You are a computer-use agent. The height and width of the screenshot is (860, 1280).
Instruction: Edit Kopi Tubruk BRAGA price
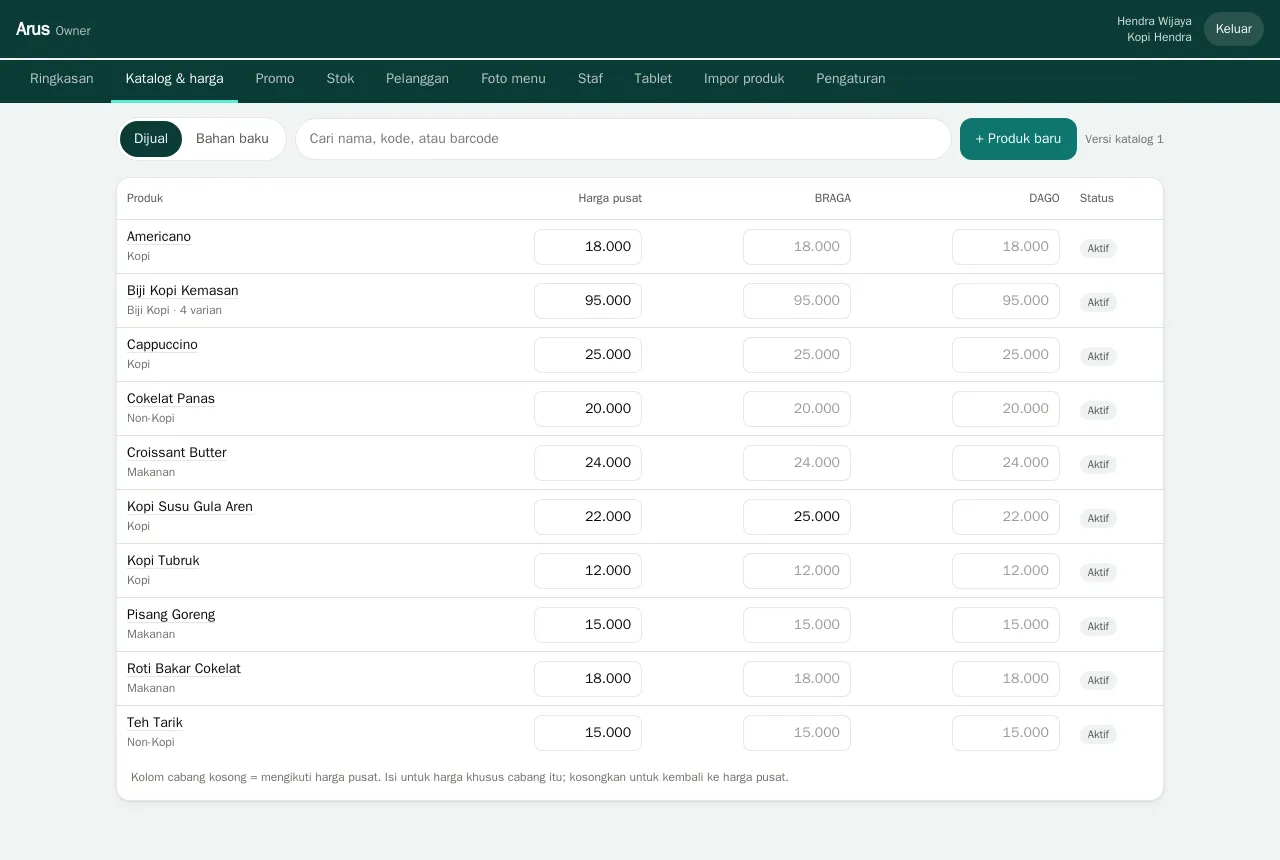797,571
